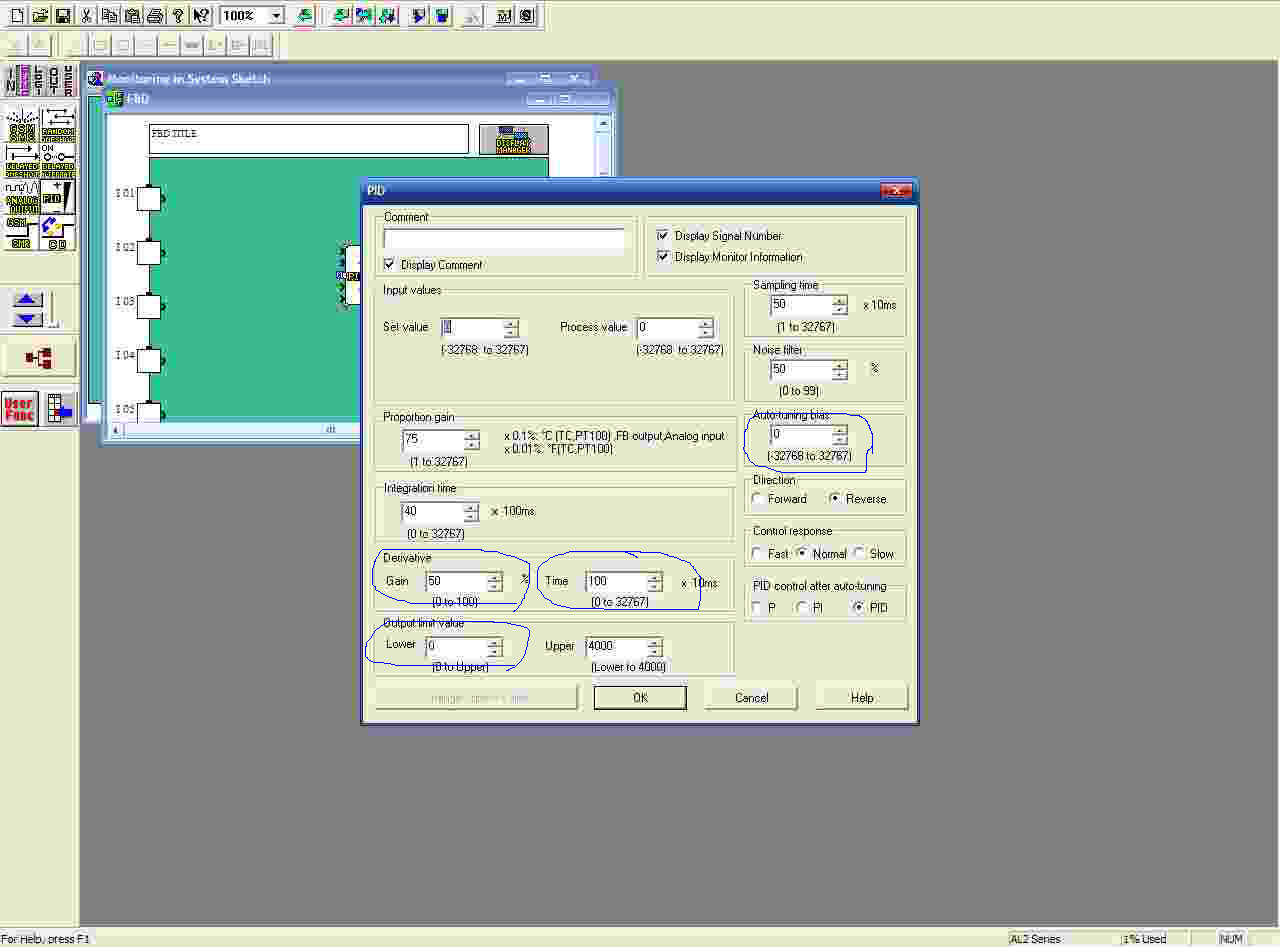Click the blue up arrow in the palette

[28, 300]
